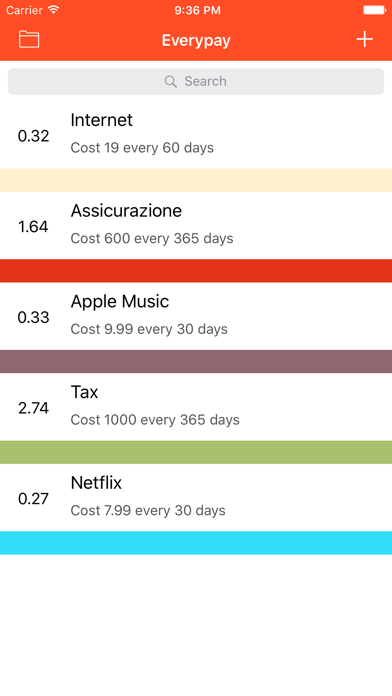The height and width of the screenshot is (696, 392).
Task: Click the 1.64 daily cost value
Action: tap(33, 227)
